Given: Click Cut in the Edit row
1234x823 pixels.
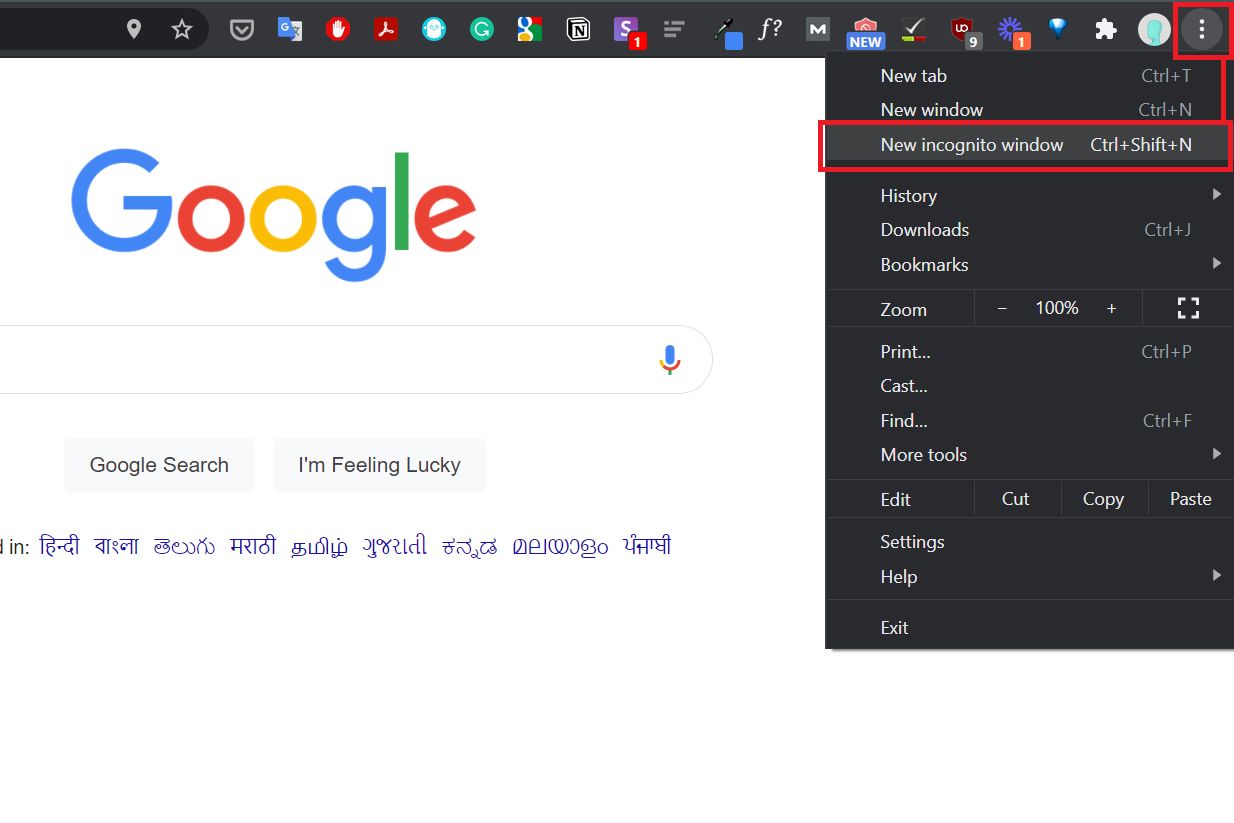Looking at the screenshot, I should (1015, 498).
